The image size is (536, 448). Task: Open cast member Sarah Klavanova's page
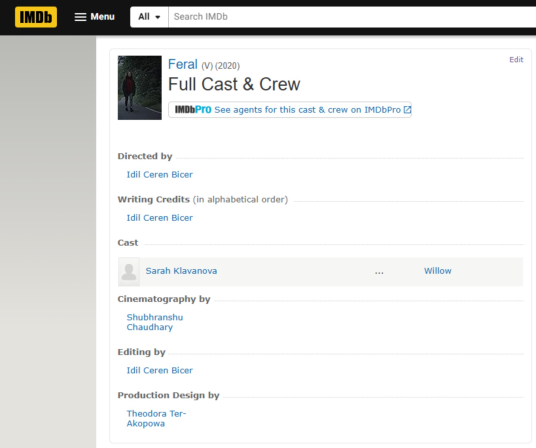point(181,271)
